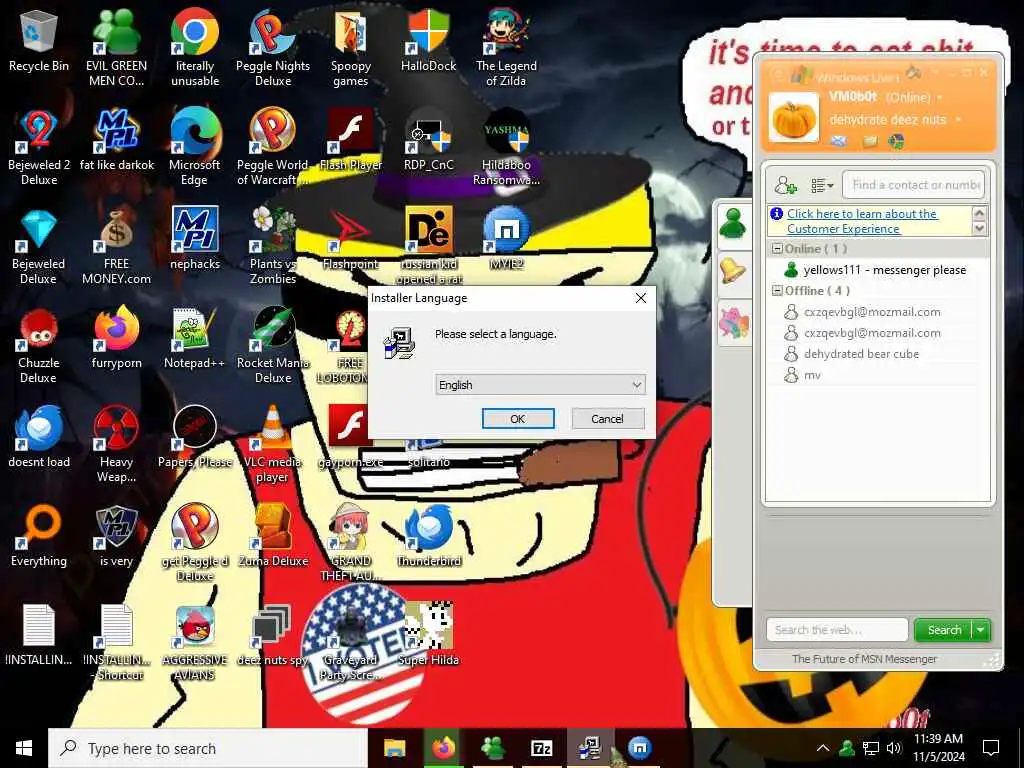Open File Explorer from the taskbar
The width and height of the screenshot is (1024, 768).
pyautogui.click(x=394, y=748)
